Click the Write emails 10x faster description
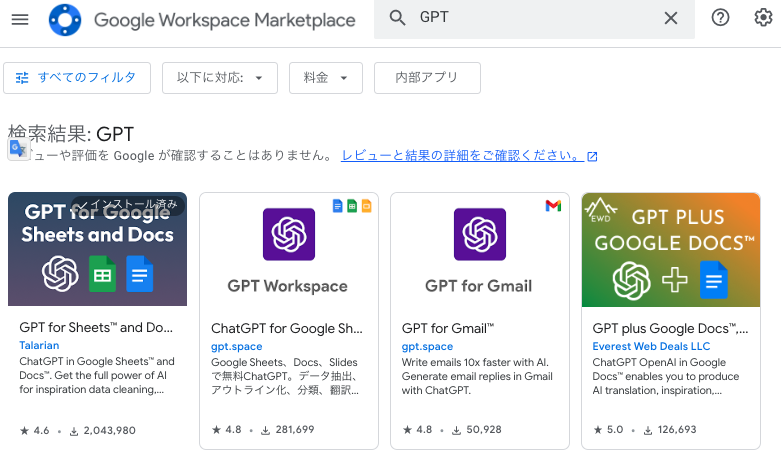This screenshot has width=781, height=455. [x=477, y=376]
